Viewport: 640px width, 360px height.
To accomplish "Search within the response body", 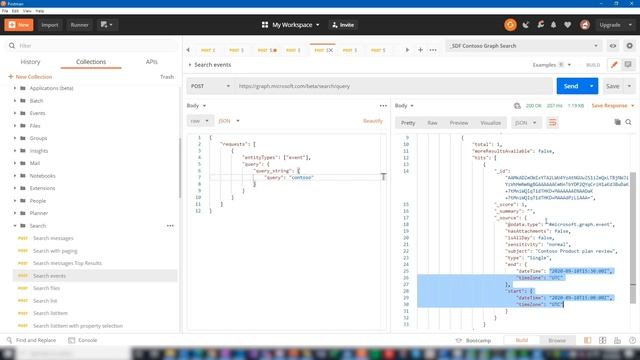I will point(628,122).
